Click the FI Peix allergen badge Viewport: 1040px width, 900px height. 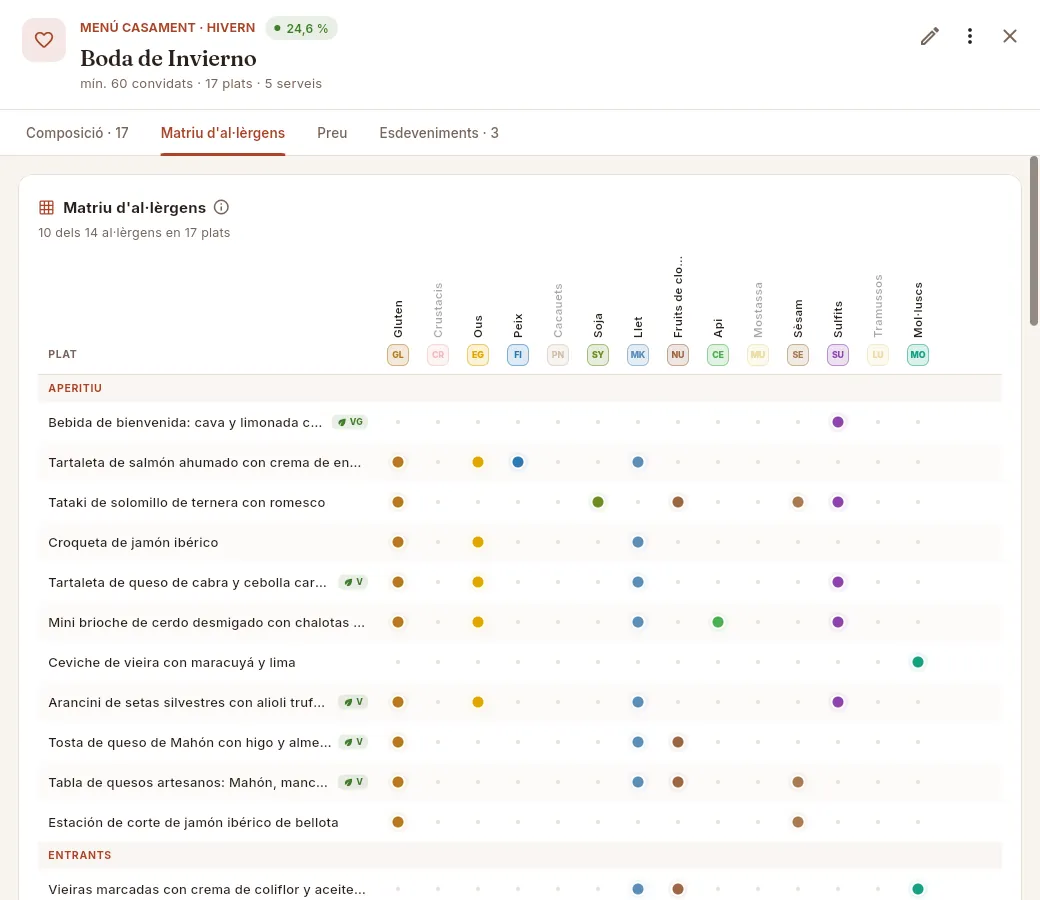518,355
